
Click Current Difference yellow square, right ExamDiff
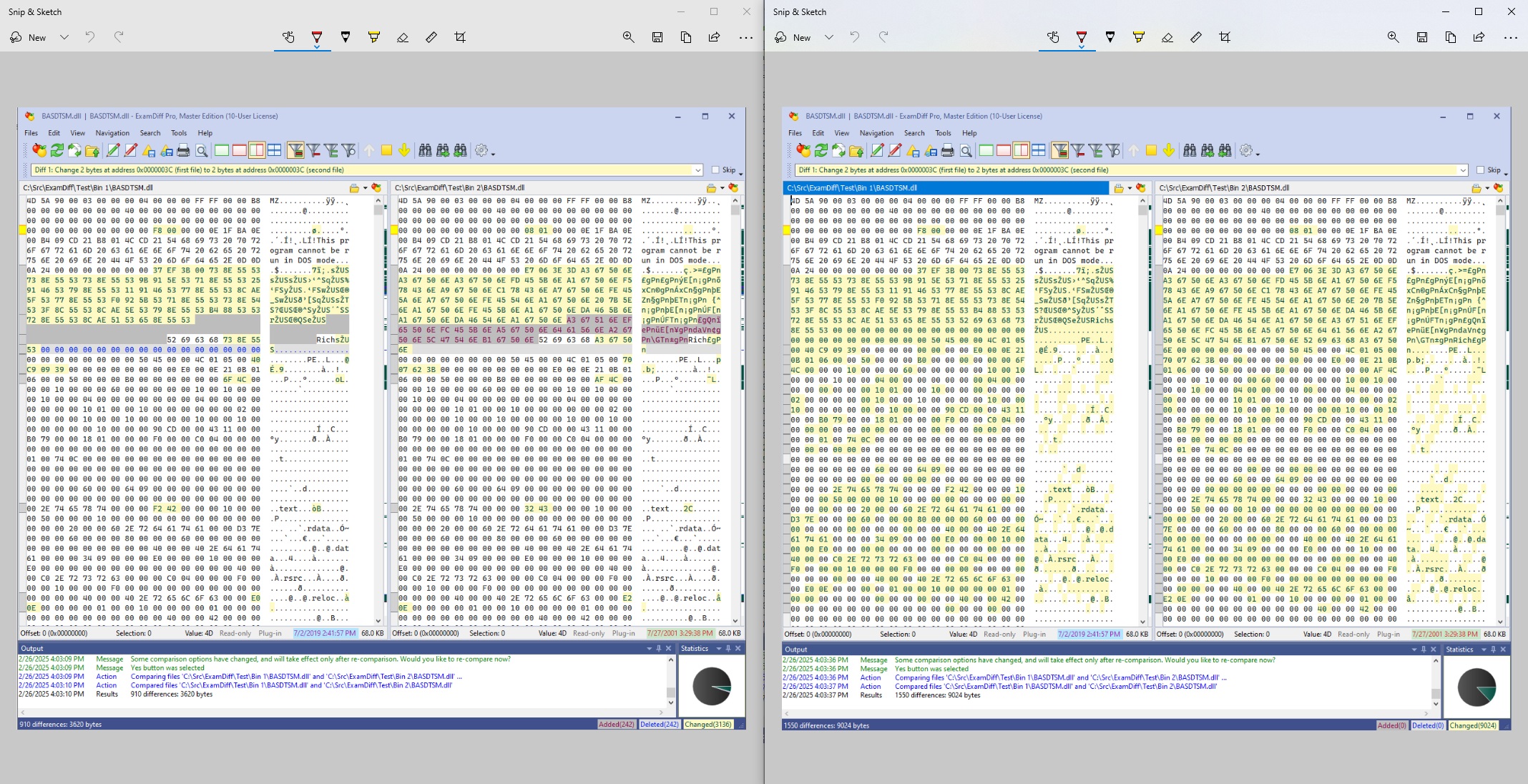point(1151,150)
